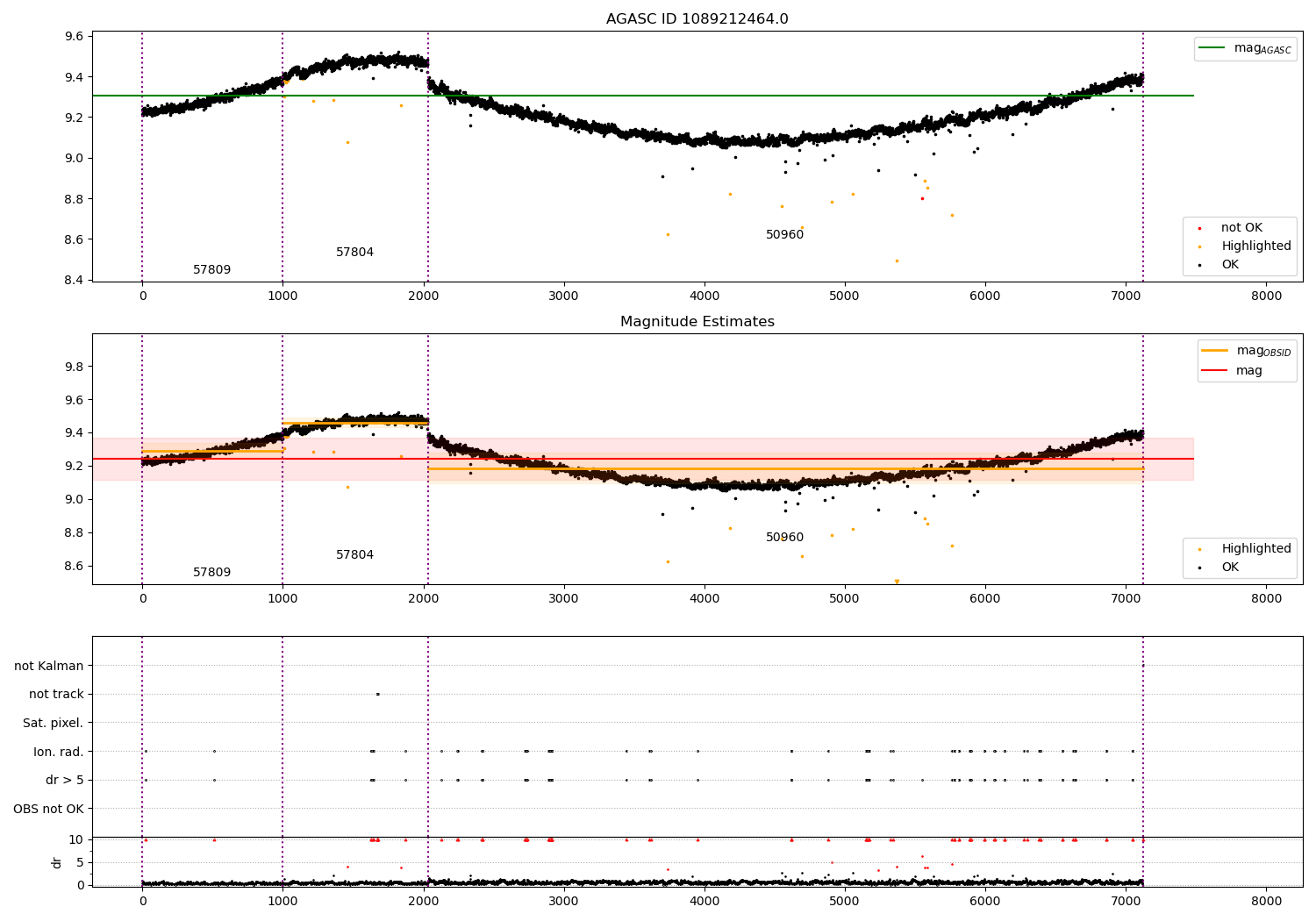
Task: Click the '50960' annotation in the top plot
Action: (784, 235)
